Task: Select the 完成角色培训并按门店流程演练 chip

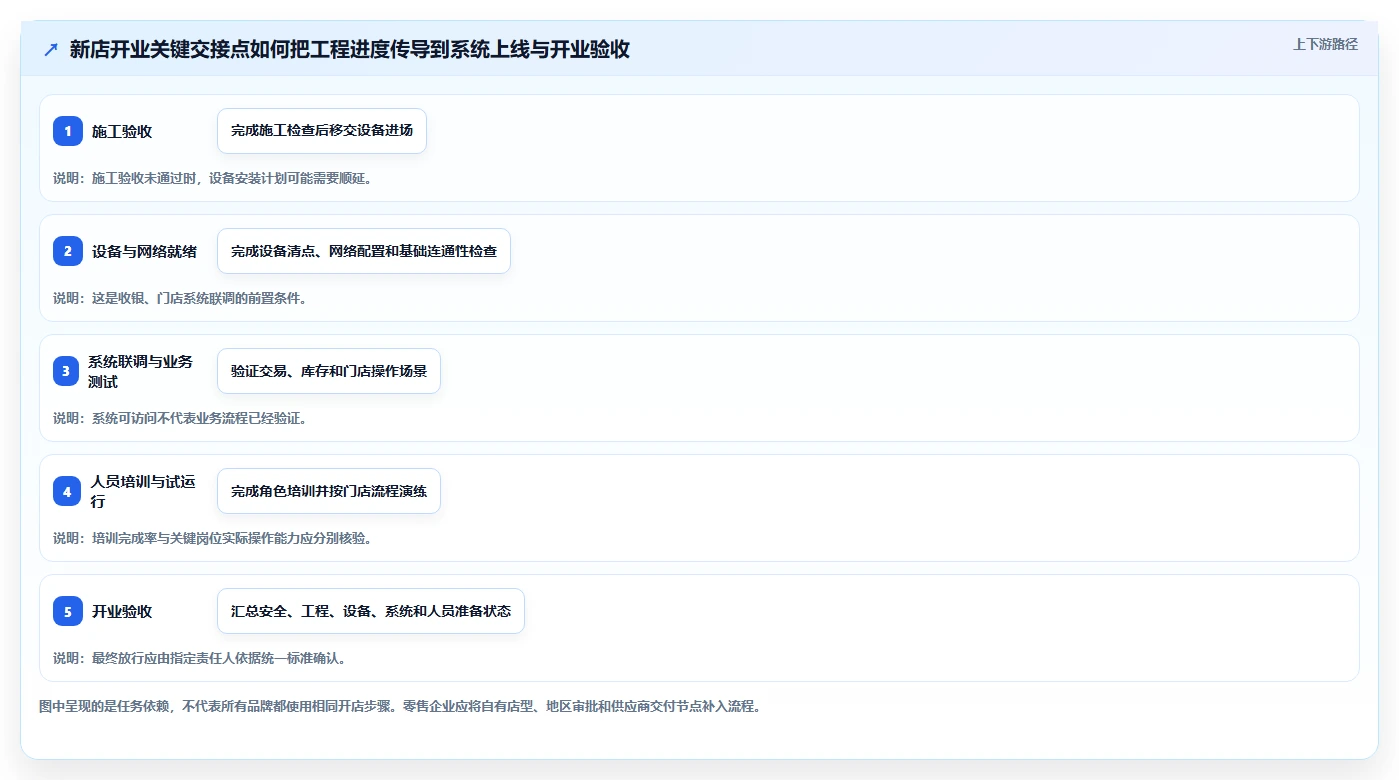Action: [329, 491]
